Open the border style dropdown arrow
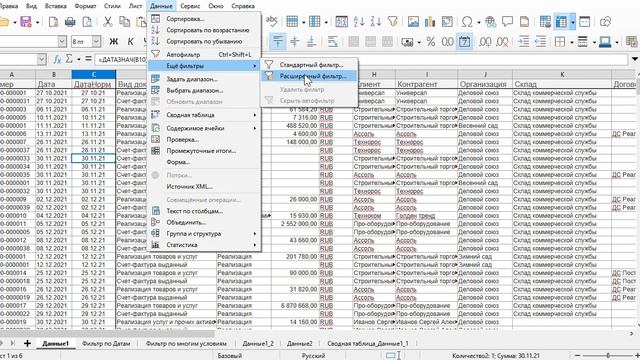 click(594, 42)
